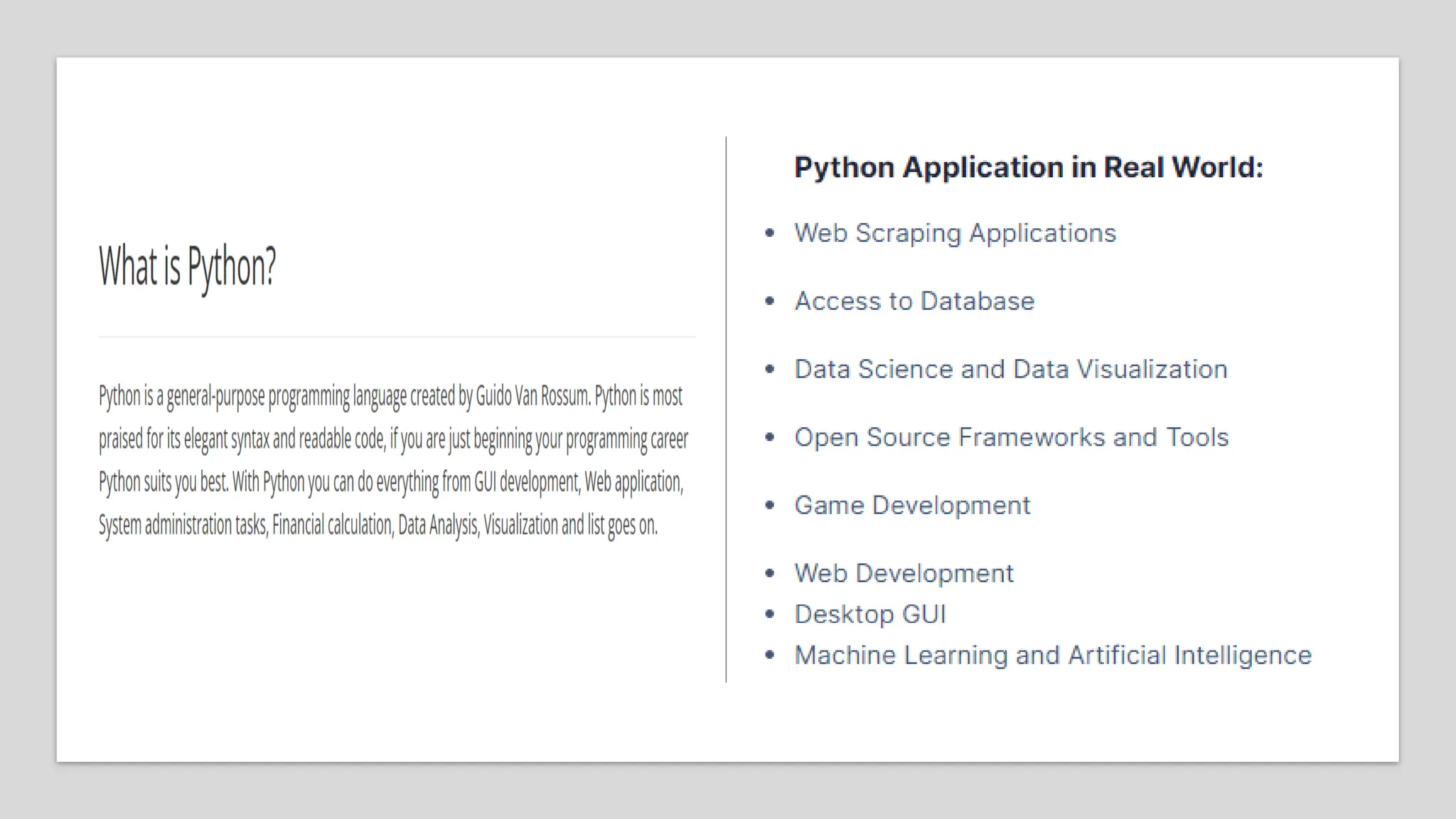Click the phrase "elegant syntax and readable code"

[284, 439]
